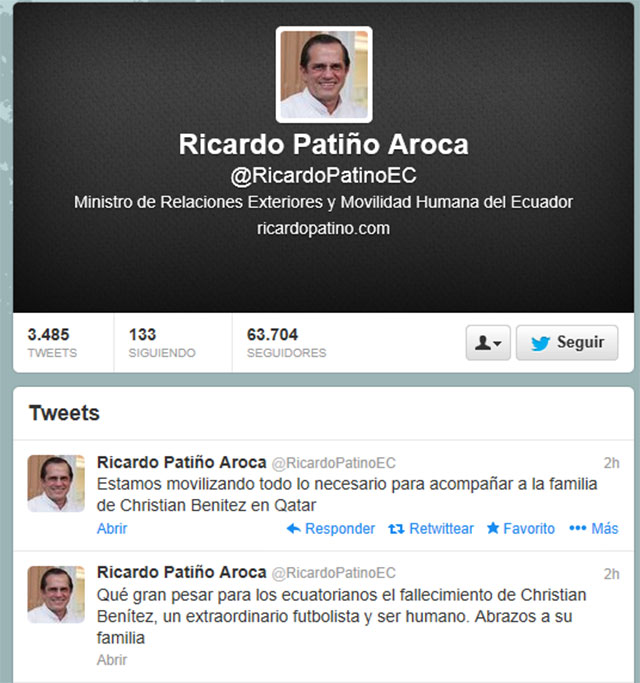View the 133 Siguiendo following list
Image resolution: width=640 pixels, height=683 pixels.
tap(162, 342)
